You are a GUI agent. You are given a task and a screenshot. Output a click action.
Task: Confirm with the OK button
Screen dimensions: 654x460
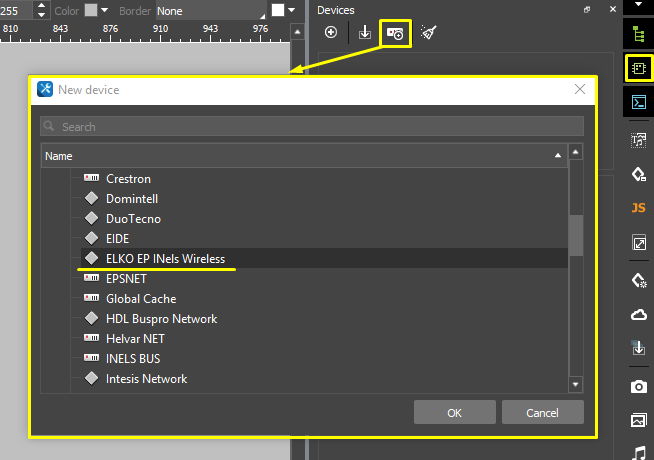click(x=454, y=412)
